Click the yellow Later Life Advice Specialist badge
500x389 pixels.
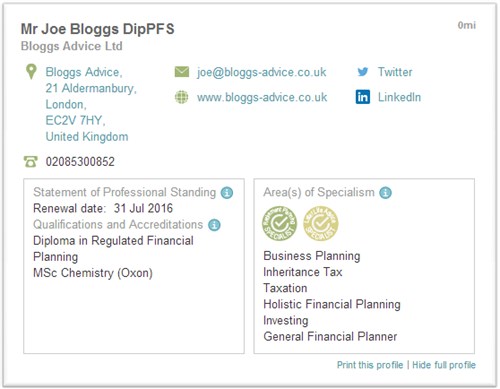(321, 223)
